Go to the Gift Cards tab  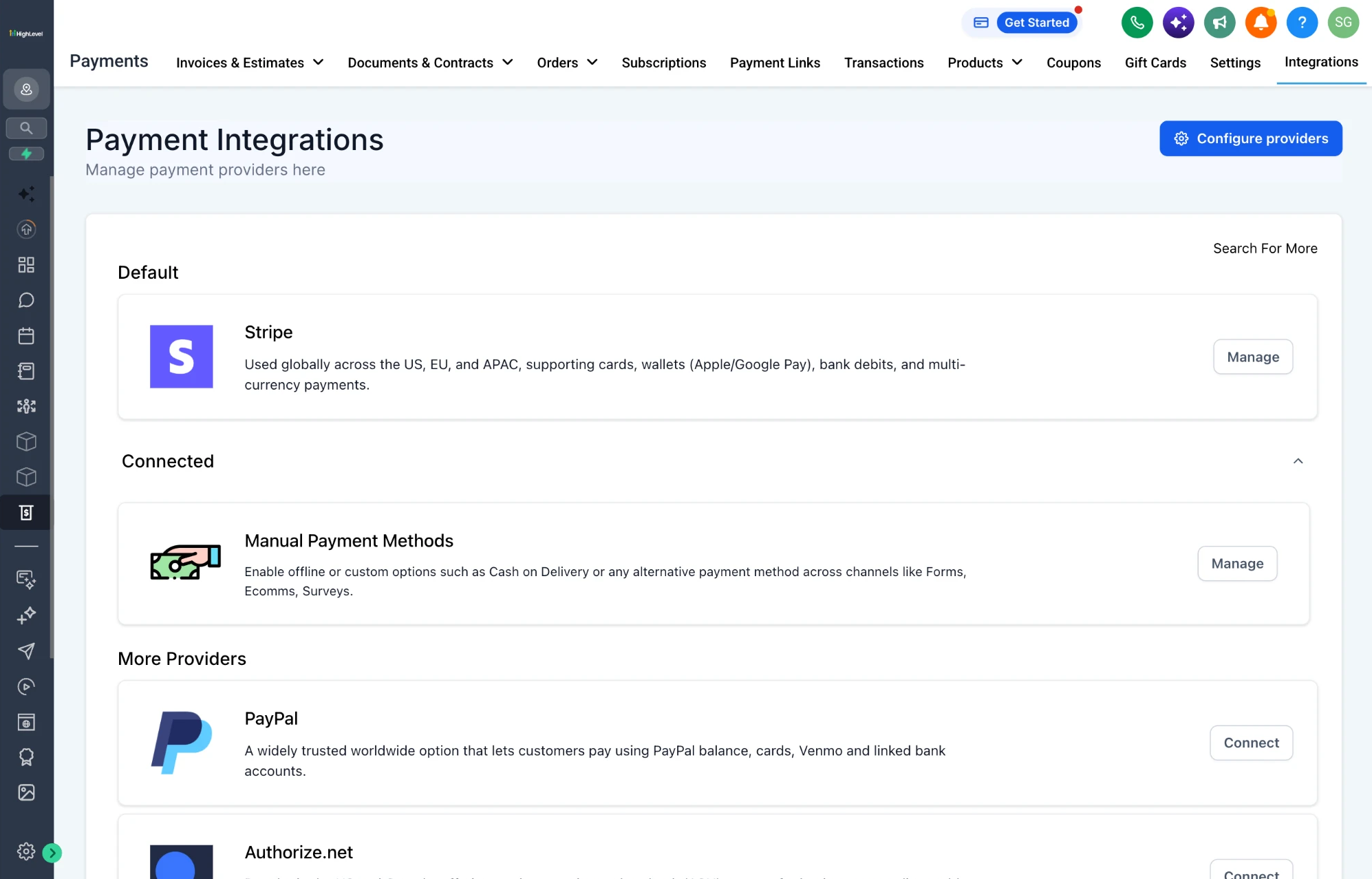1155,63
